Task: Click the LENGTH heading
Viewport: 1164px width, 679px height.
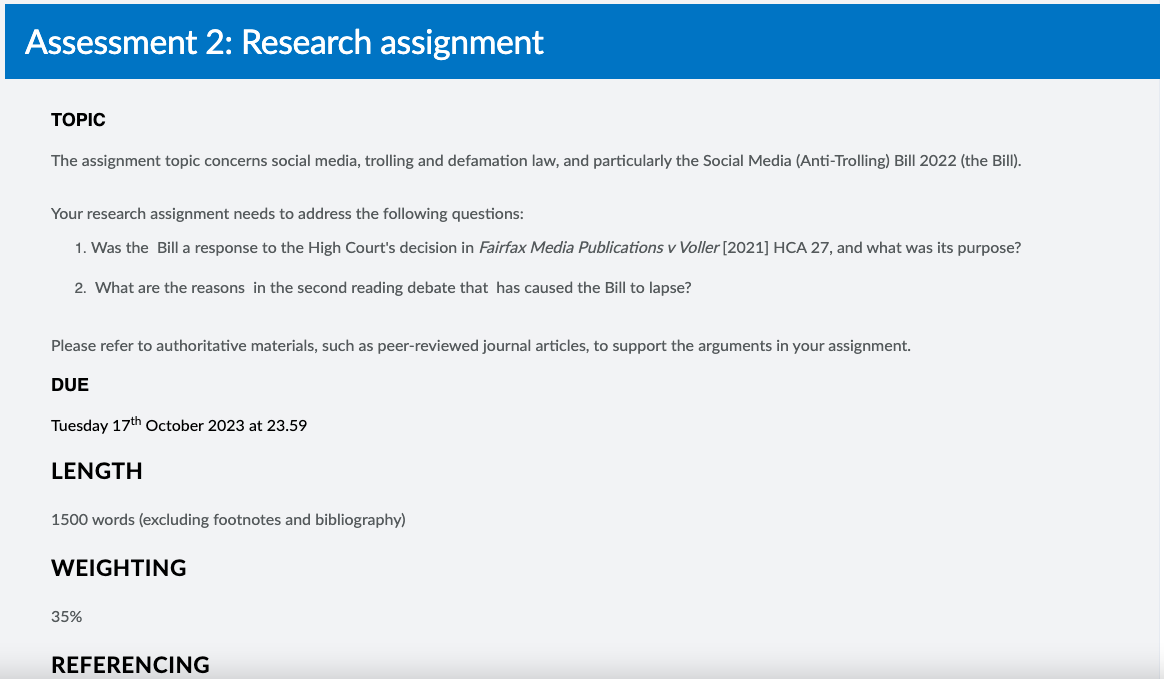Action: (x=97, y=471)
